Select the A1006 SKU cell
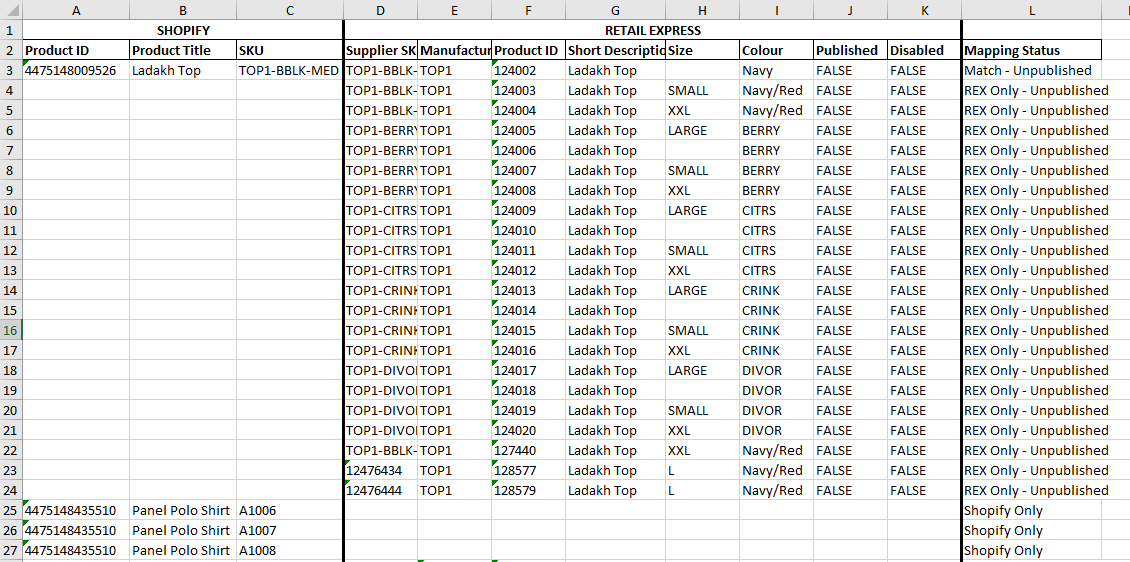Screen dimensions: 1130x562 [290, 510]
